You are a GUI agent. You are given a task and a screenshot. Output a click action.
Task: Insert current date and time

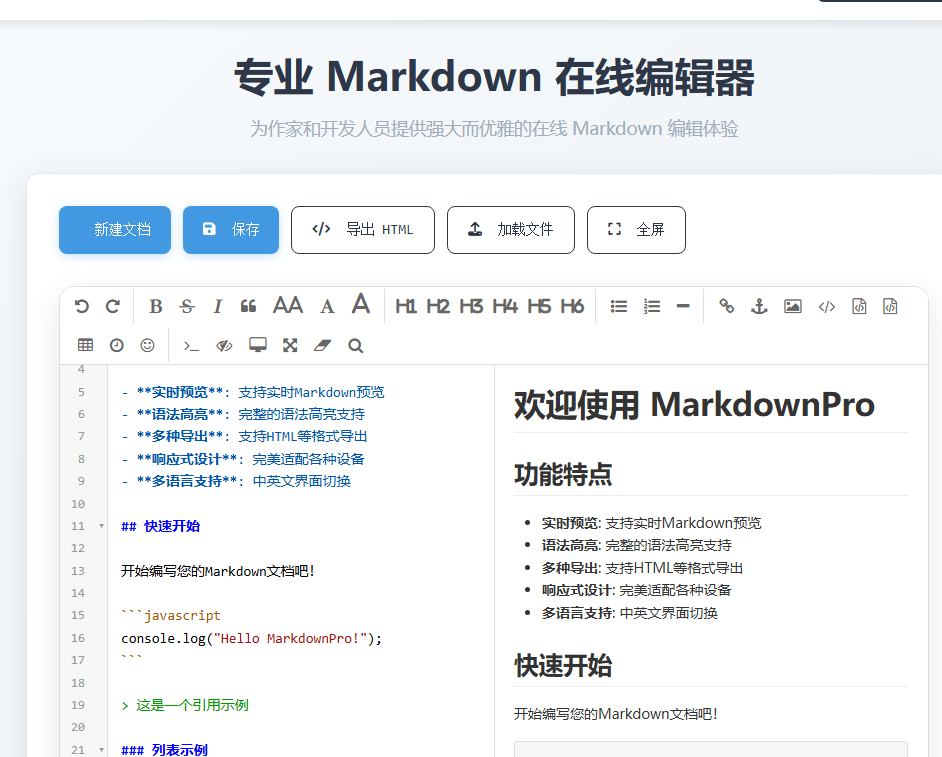[x=117, y=345]
